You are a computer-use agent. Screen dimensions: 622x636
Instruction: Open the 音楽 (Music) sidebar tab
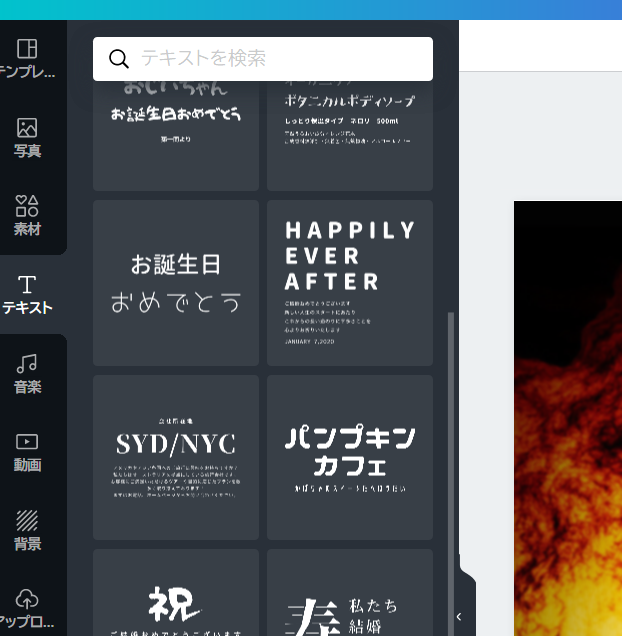[27, 373]
